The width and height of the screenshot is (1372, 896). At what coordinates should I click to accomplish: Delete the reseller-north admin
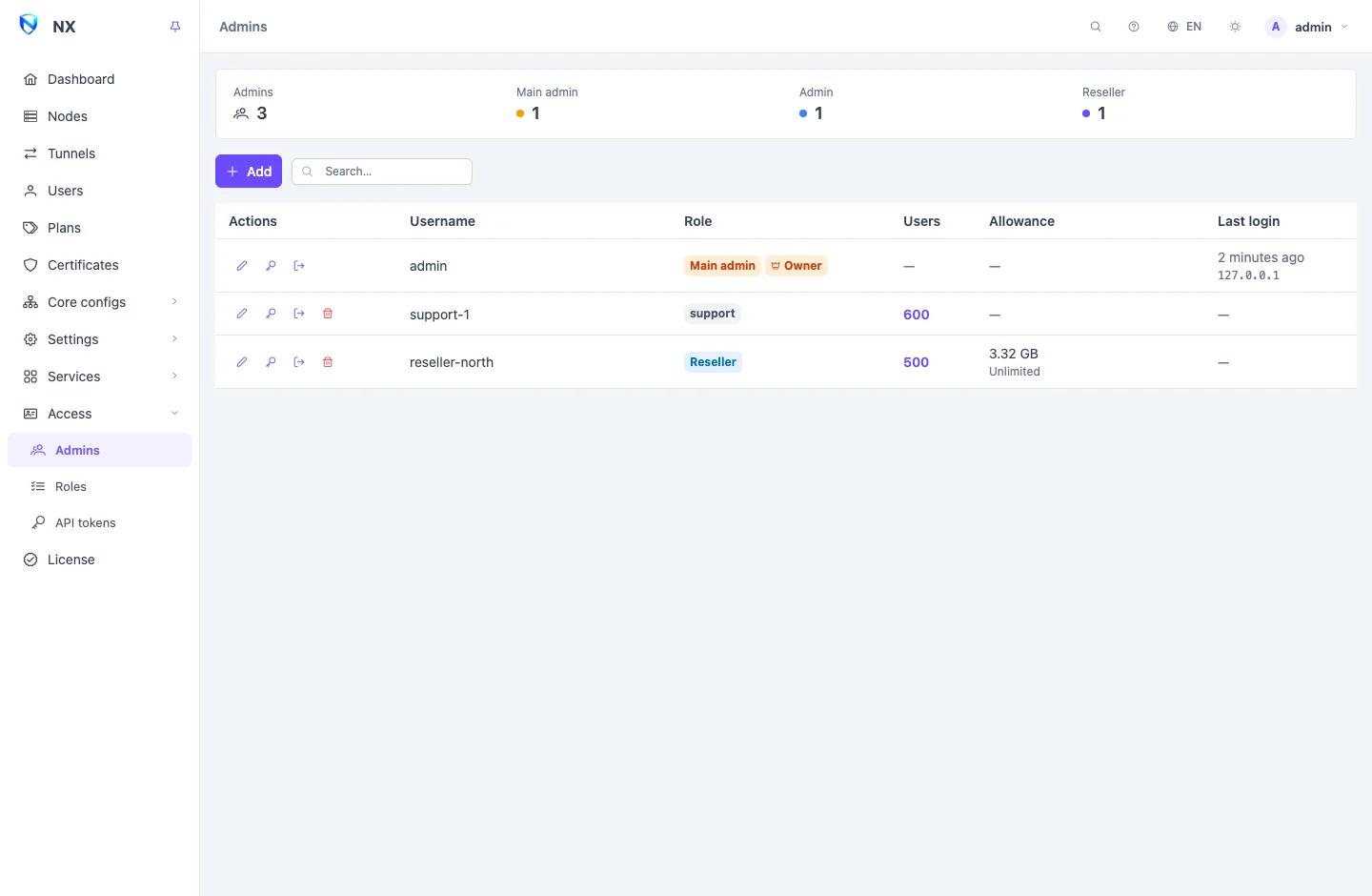tap(328, 362)
